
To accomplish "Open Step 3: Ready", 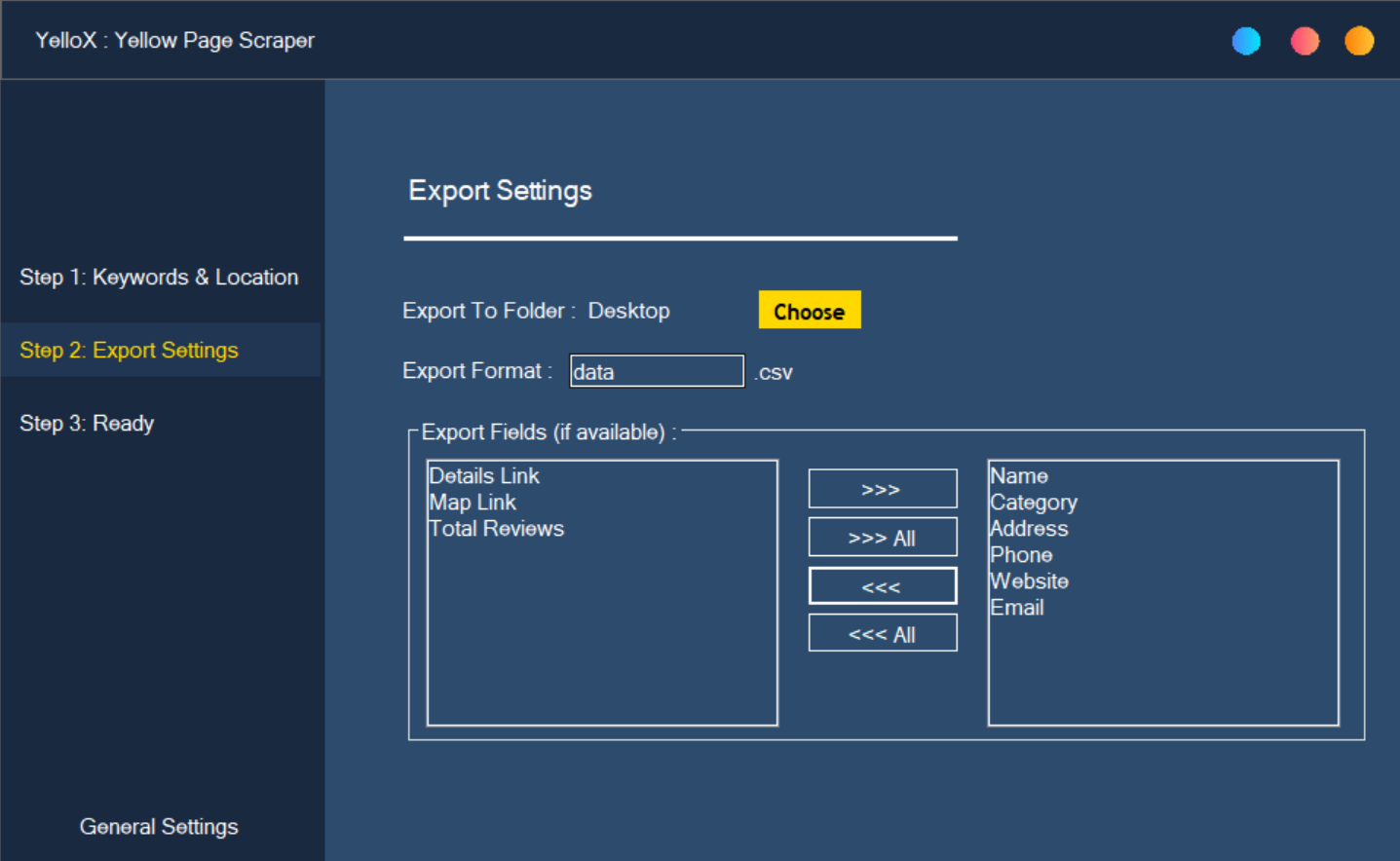I will pyautogui.click(x=87, y=424).
